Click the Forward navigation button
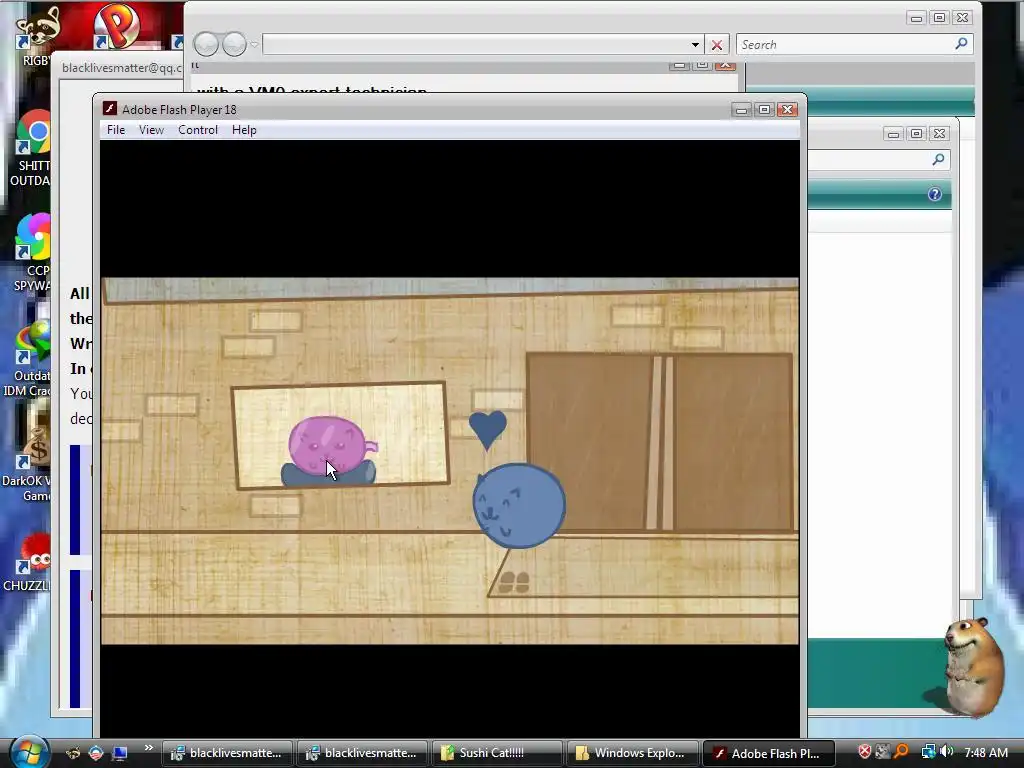The width and height of the screenshot is (1024, 768). tap(234, 44)
